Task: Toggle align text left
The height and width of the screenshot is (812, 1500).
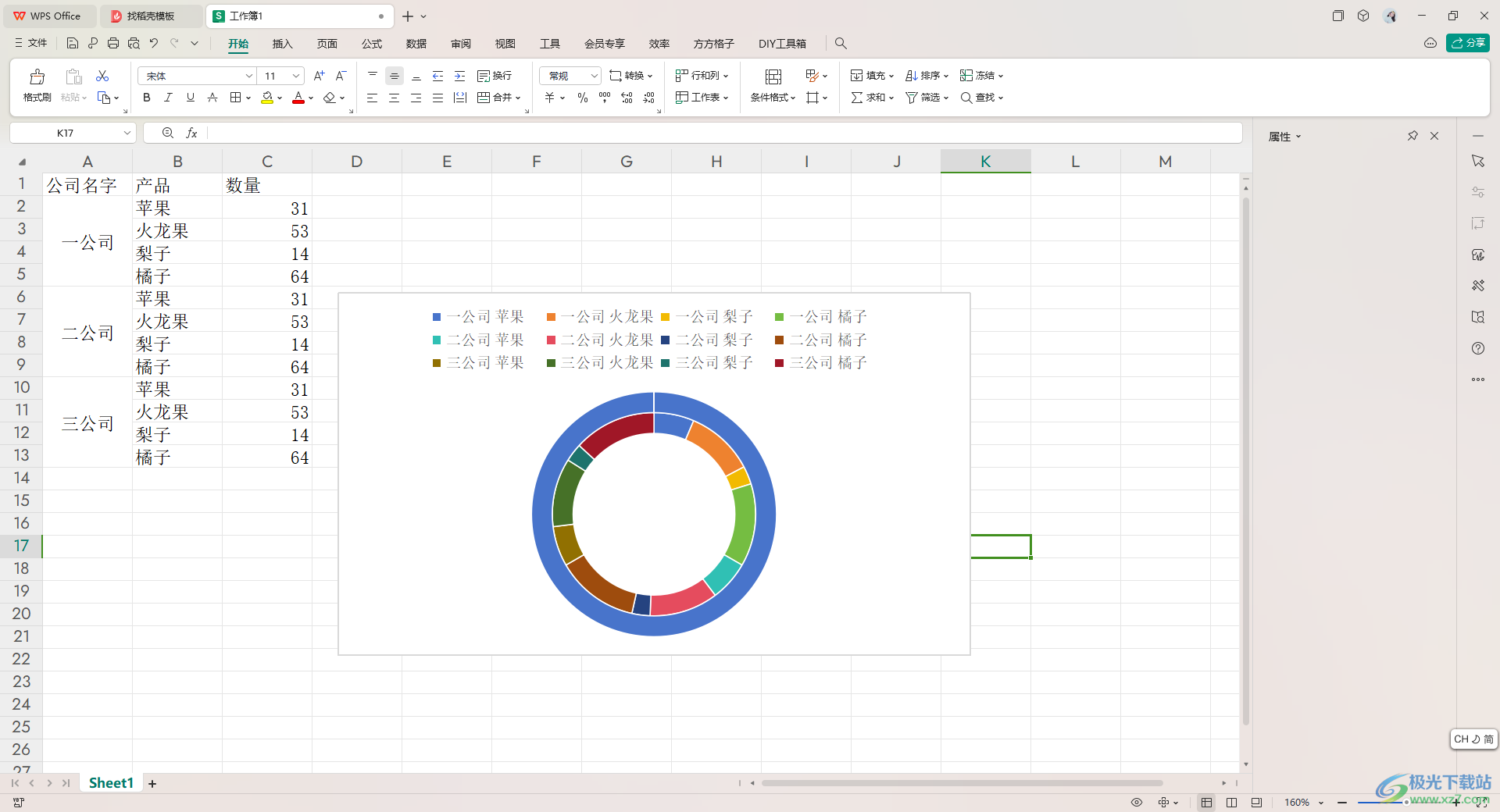Action: (x=373, y=98)
